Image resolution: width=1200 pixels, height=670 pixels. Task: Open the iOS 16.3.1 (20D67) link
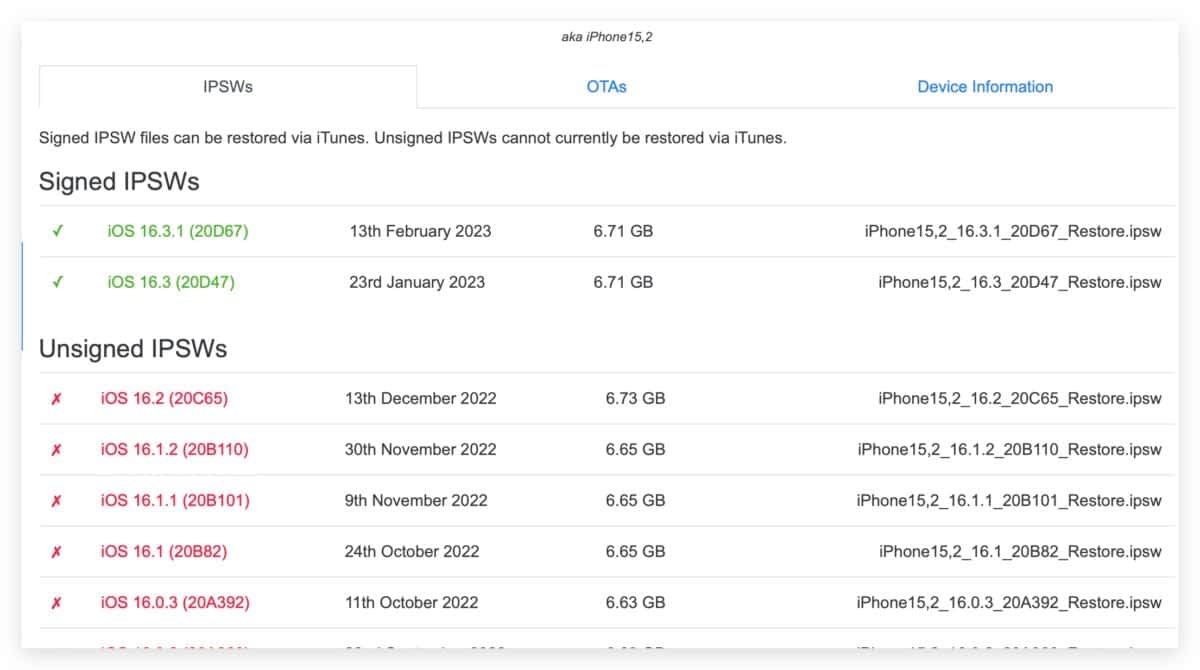coord(177,231)
